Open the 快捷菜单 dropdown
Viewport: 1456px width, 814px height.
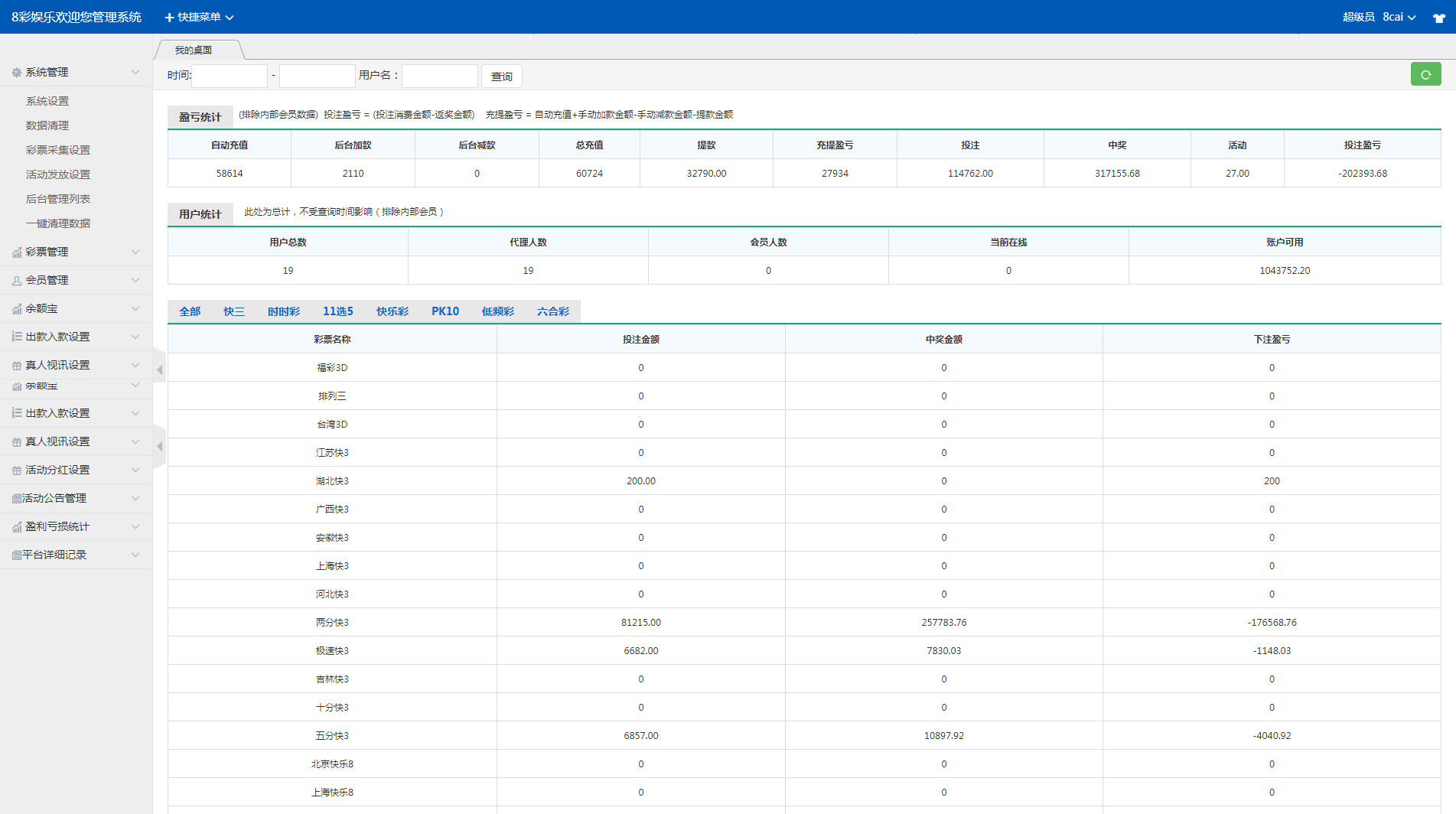pyautogui.click(x=199, y=17)
